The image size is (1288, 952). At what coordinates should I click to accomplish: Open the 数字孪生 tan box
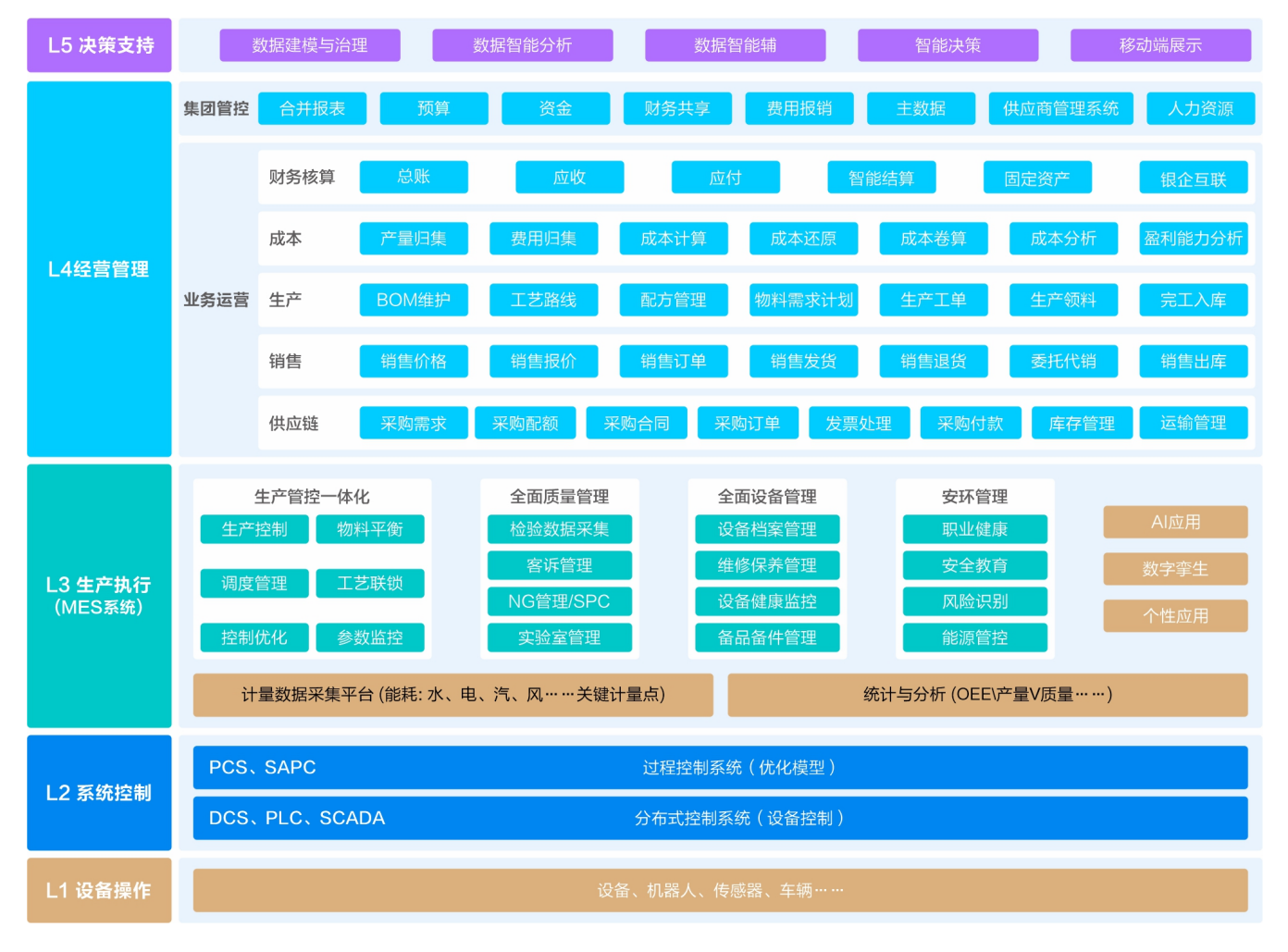click(x=1174, y=569)
